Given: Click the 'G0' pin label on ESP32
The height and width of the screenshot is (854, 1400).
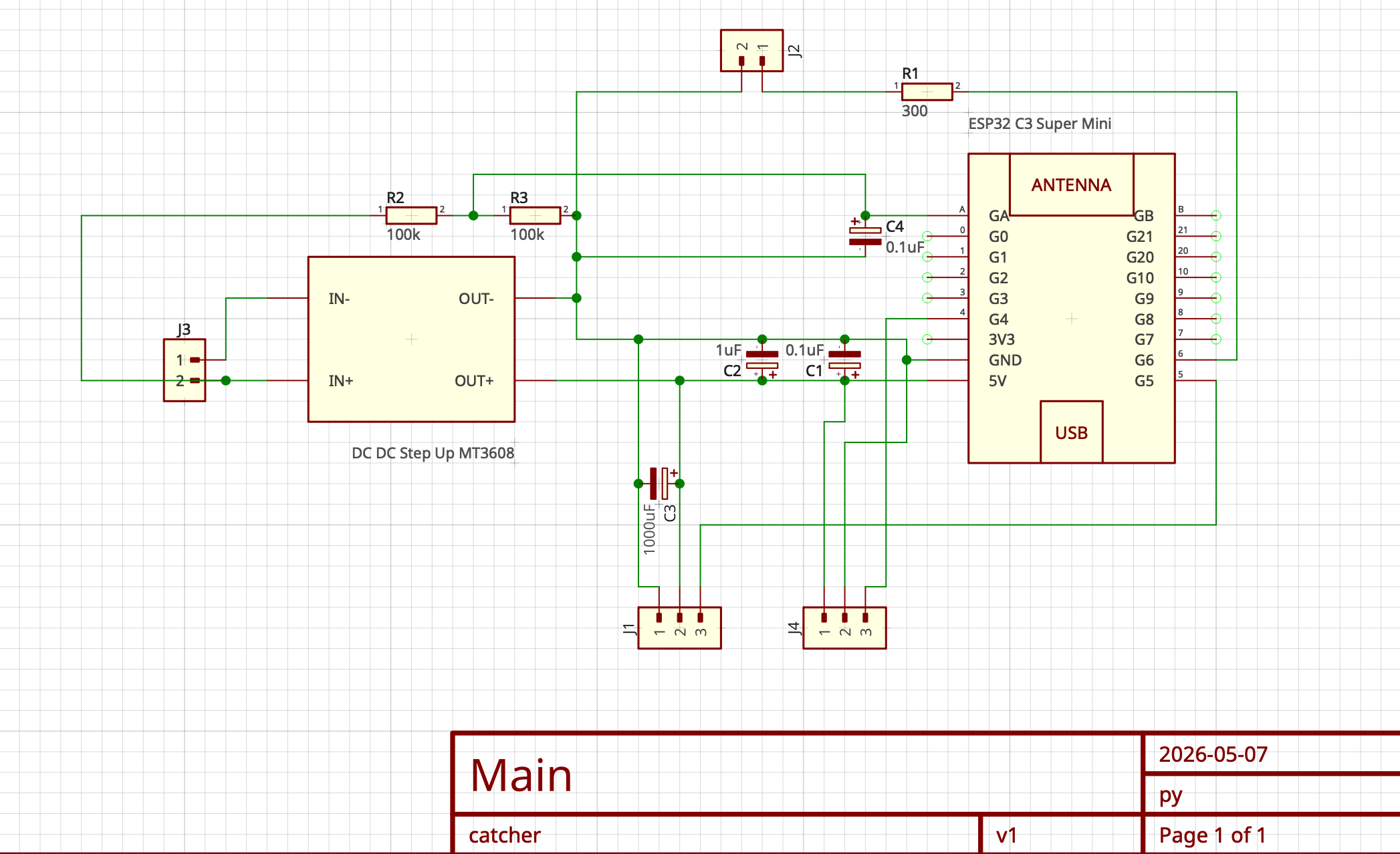Looking at the screenshot, I should point(998,237).
